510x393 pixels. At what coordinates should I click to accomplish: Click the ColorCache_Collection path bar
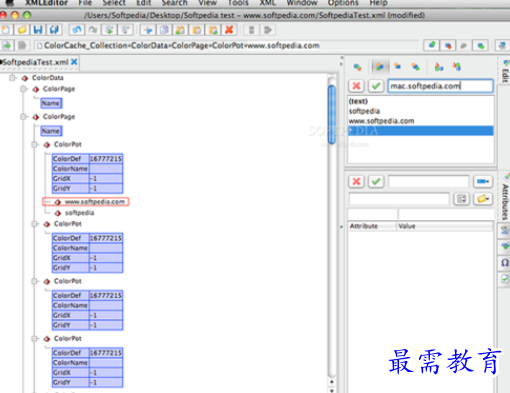click(x=227, y=45)
